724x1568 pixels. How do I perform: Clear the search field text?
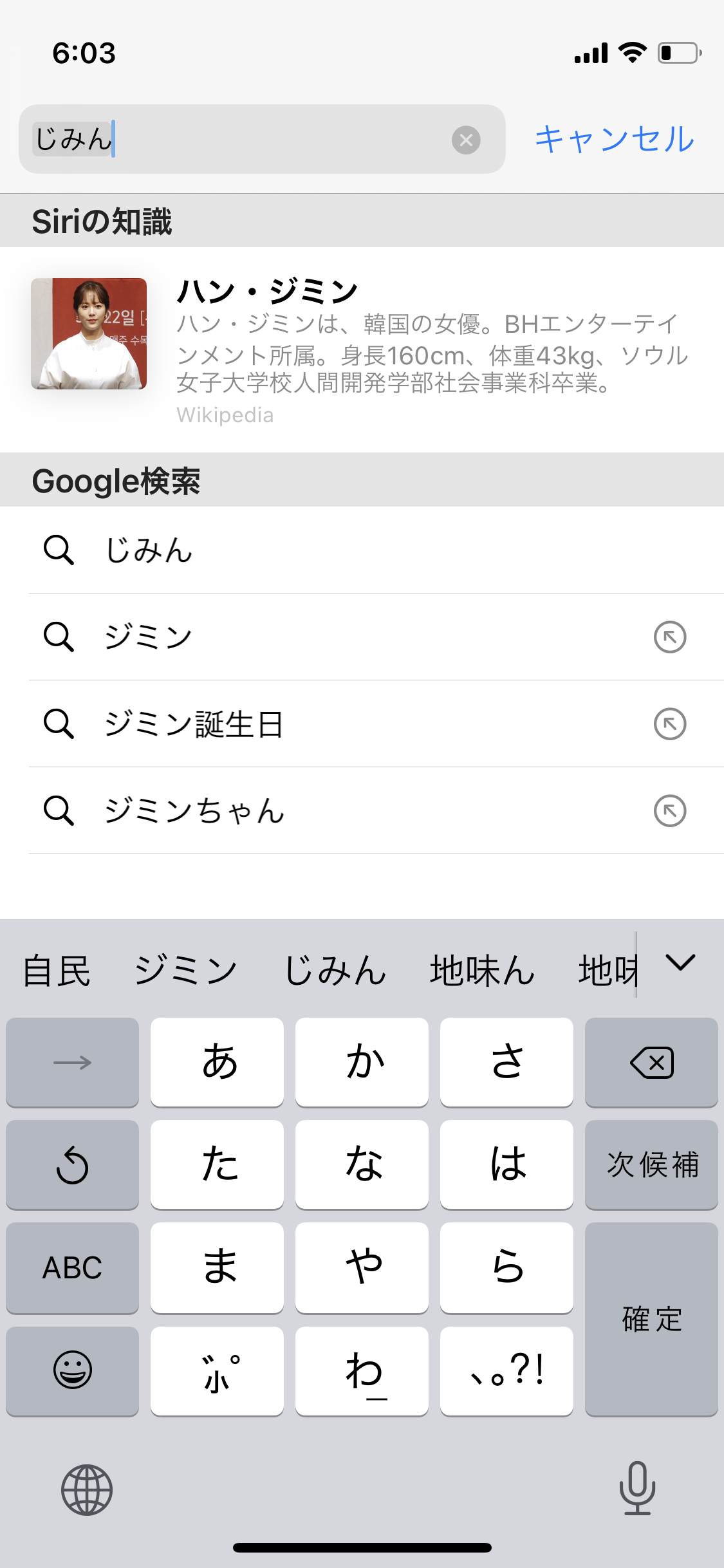tap(466, 140)
